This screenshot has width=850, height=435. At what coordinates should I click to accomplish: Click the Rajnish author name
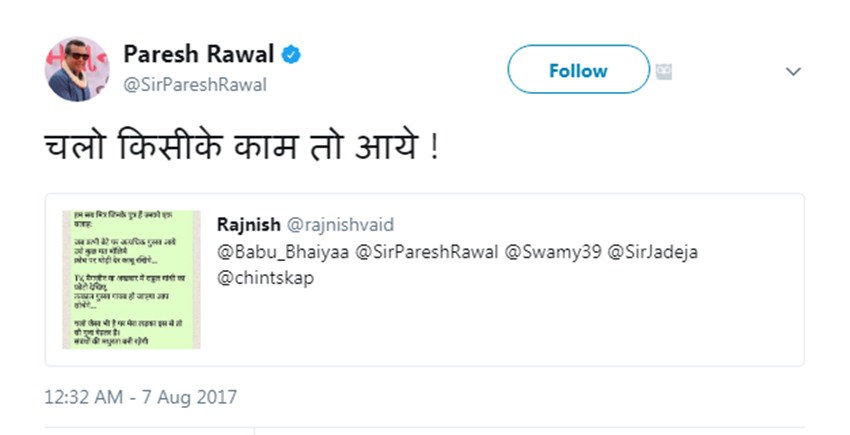[248, 225]
